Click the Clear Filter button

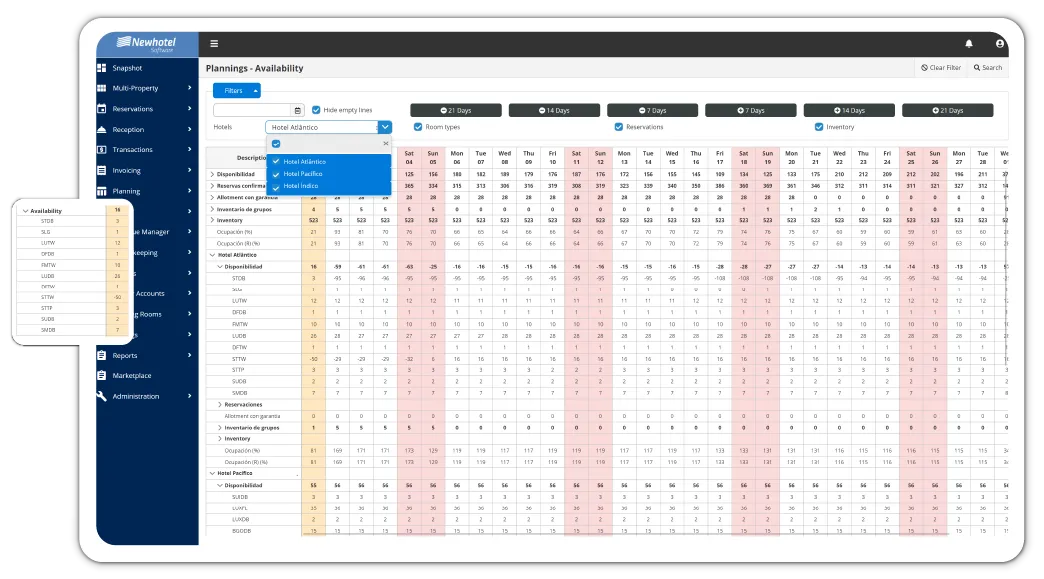click(941, 68)
